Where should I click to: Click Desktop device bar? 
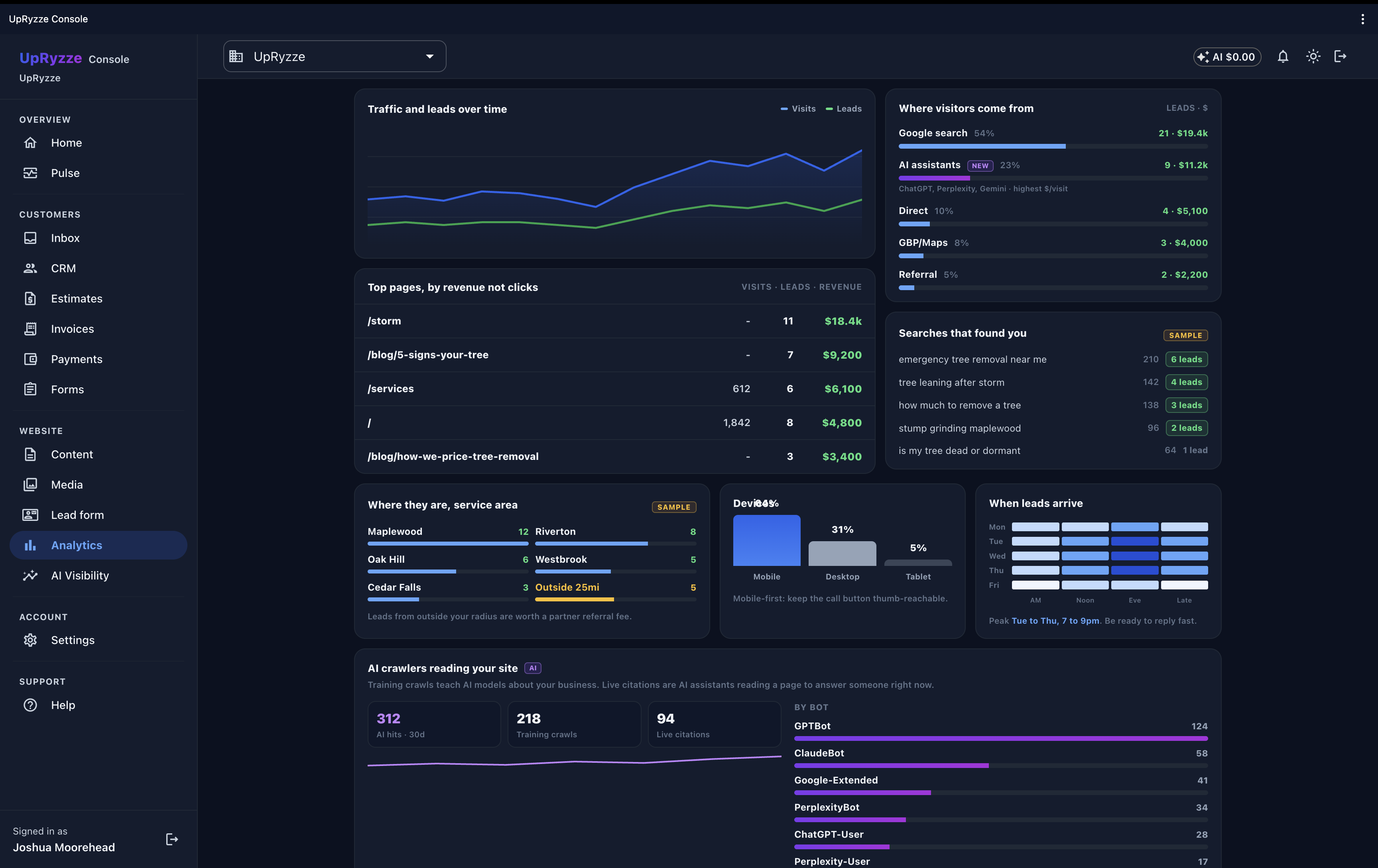point(843,554)
